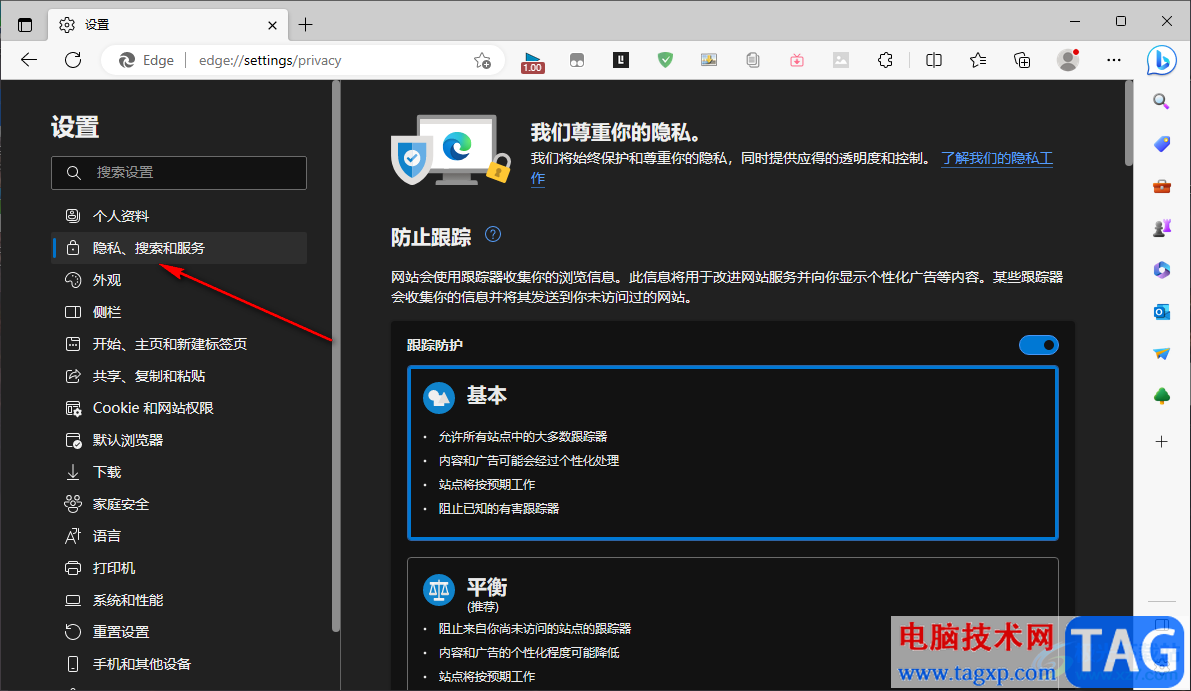Screen dimensions: 1191x691
Task: Open the black L extension icon
Action: pos(621,60)
